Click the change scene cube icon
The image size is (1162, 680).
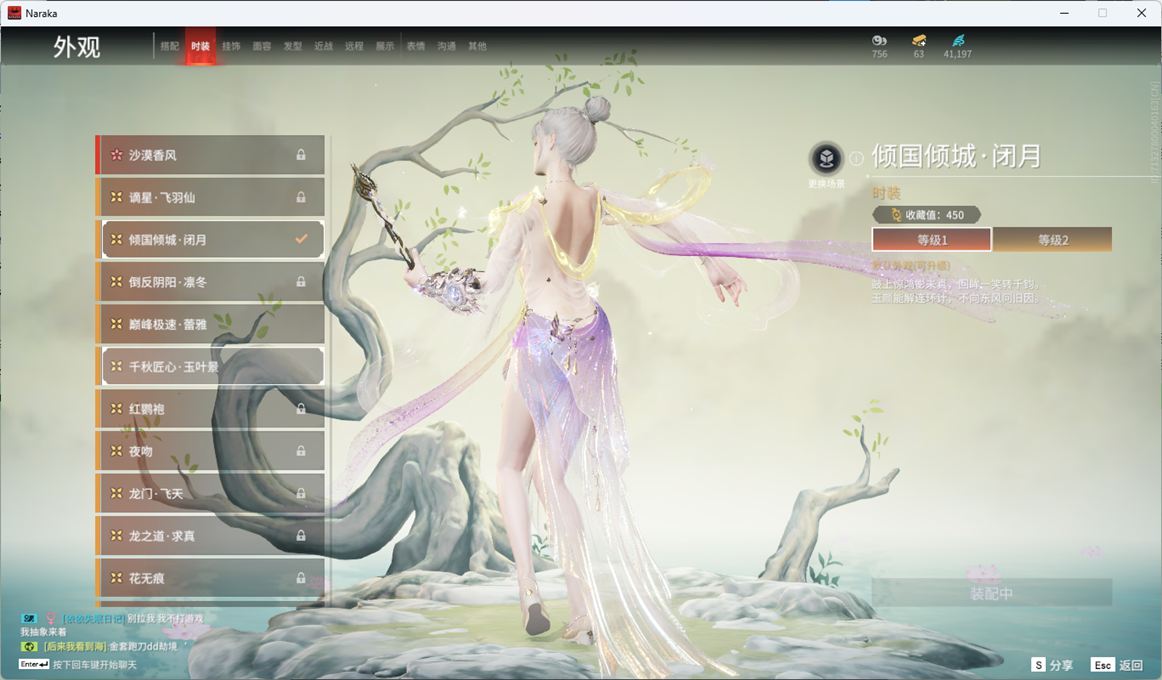point(826,158)
